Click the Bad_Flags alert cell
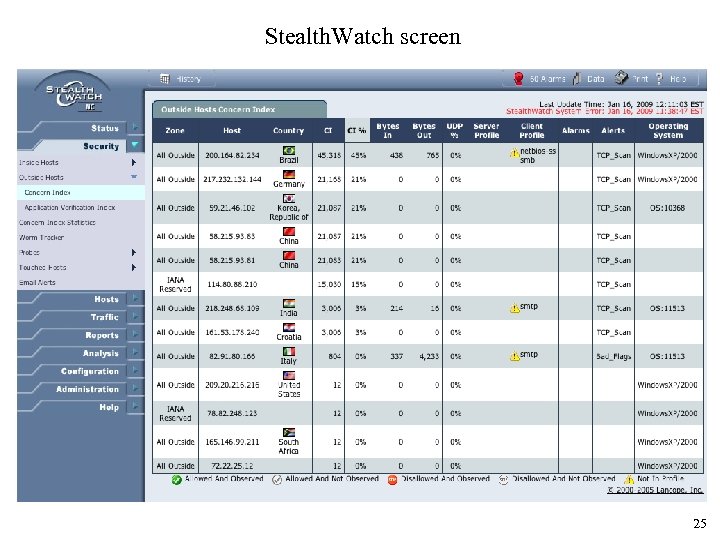This screenshot has height=540, width=720. [x=613, y=356]
